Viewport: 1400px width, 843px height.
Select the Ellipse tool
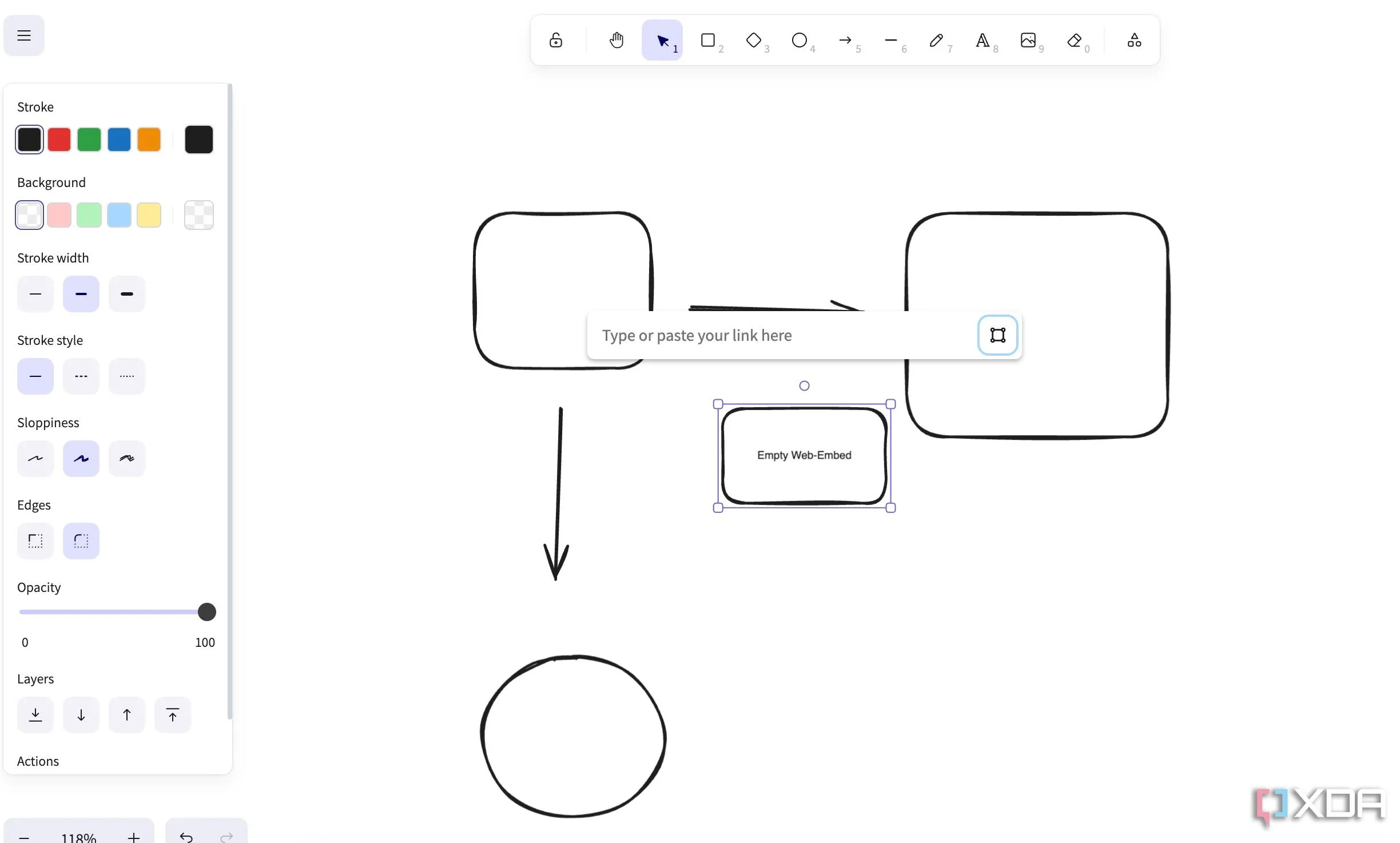point(800,40)
